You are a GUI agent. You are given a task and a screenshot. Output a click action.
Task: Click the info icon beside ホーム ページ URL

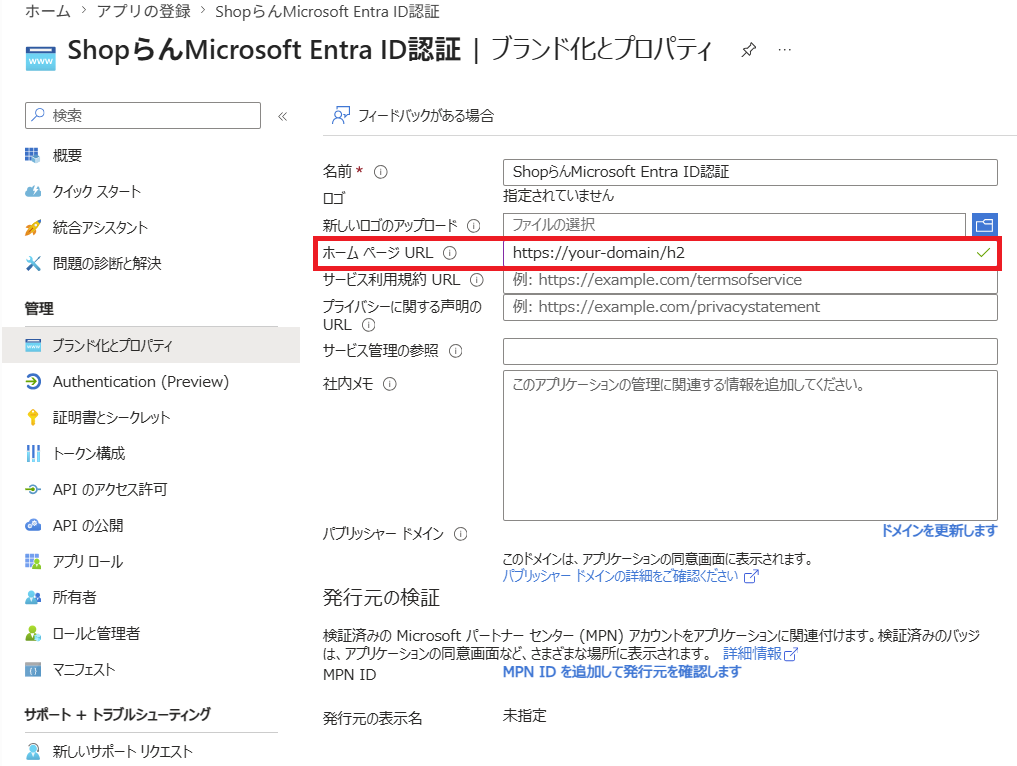[x=449, y=253]
